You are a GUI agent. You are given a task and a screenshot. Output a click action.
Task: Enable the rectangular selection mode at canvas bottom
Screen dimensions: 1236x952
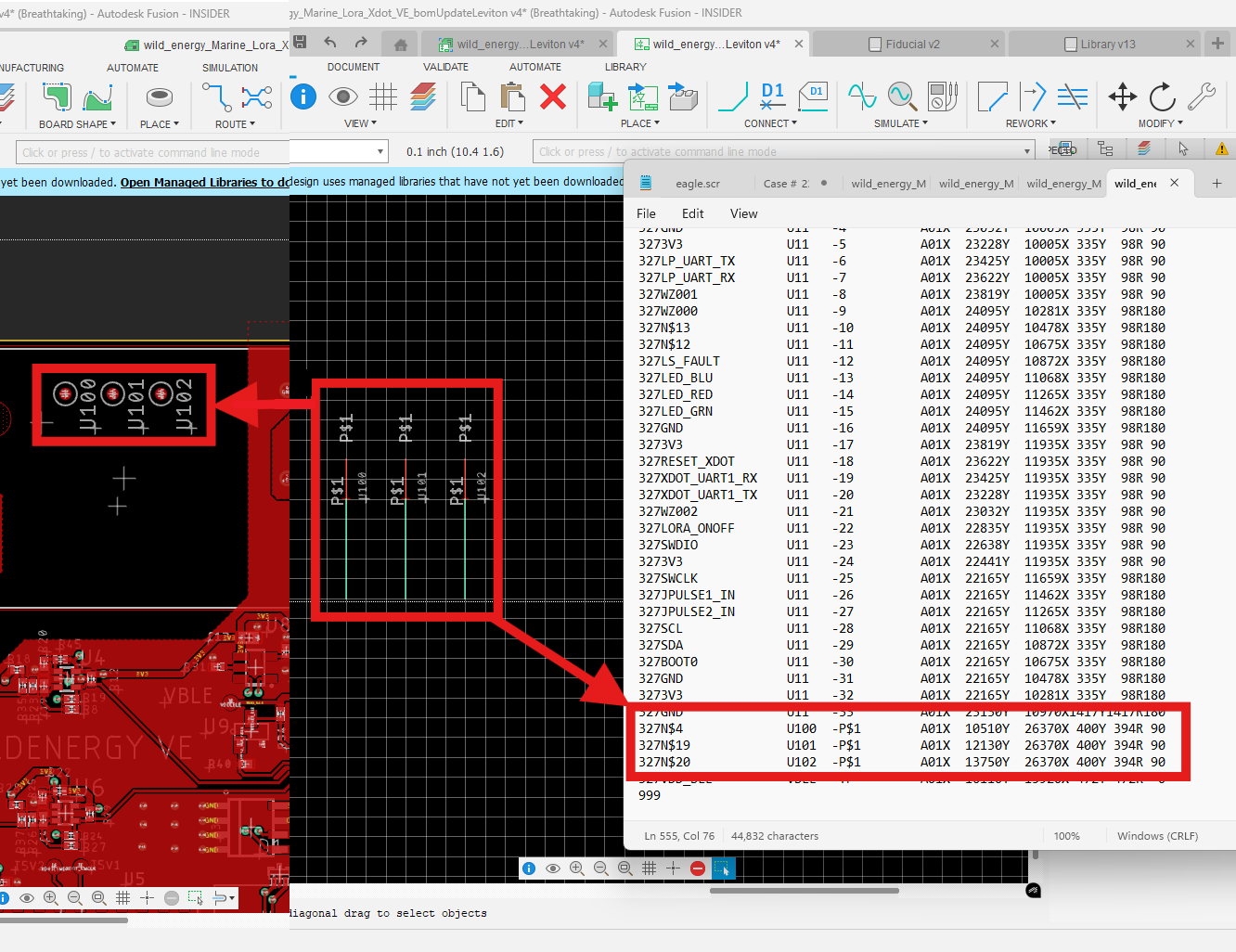click(724, 868)
